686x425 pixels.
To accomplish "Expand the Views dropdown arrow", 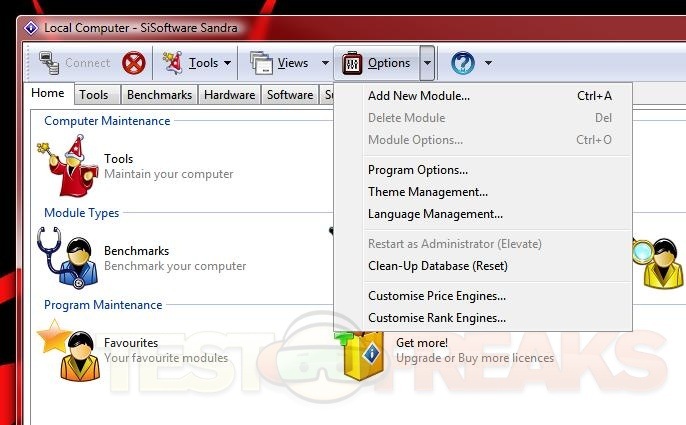I will click(325, 64).
